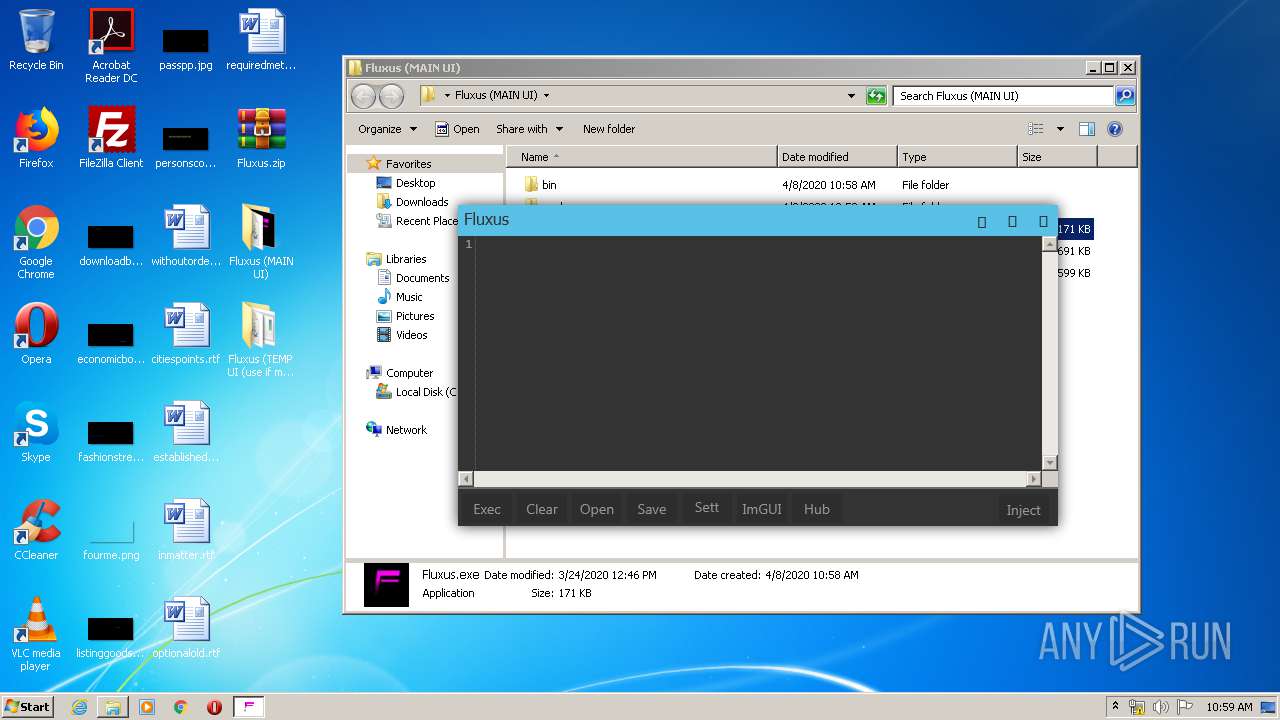Select the Recycle Bin desktop icon

(x=36, y=40)
